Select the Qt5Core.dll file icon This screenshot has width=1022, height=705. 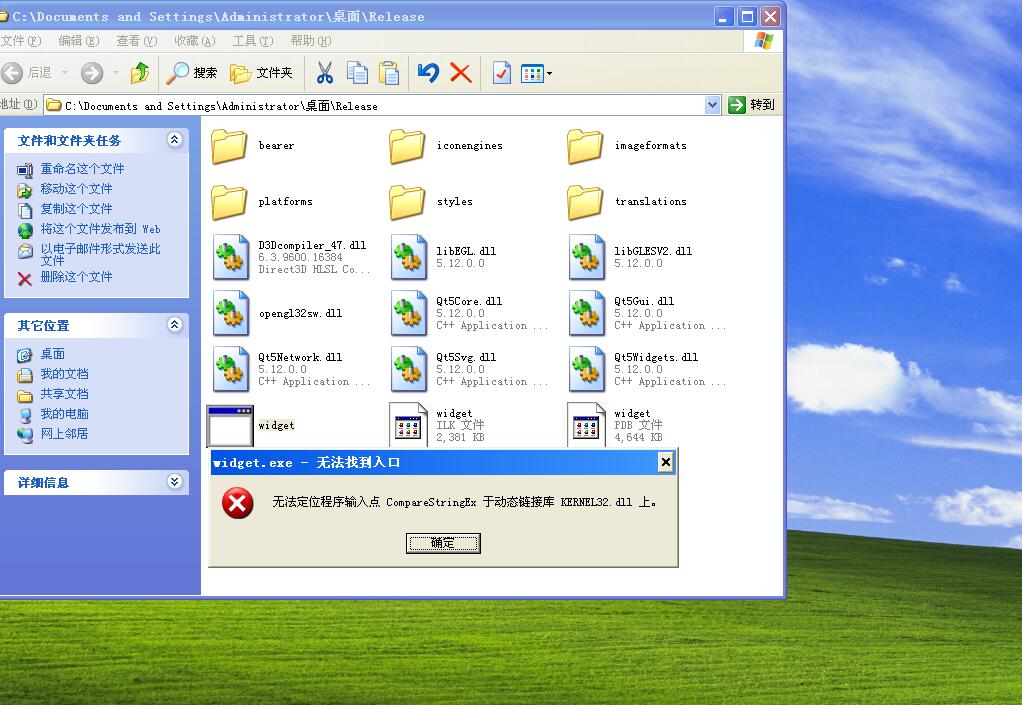point(409,313)
